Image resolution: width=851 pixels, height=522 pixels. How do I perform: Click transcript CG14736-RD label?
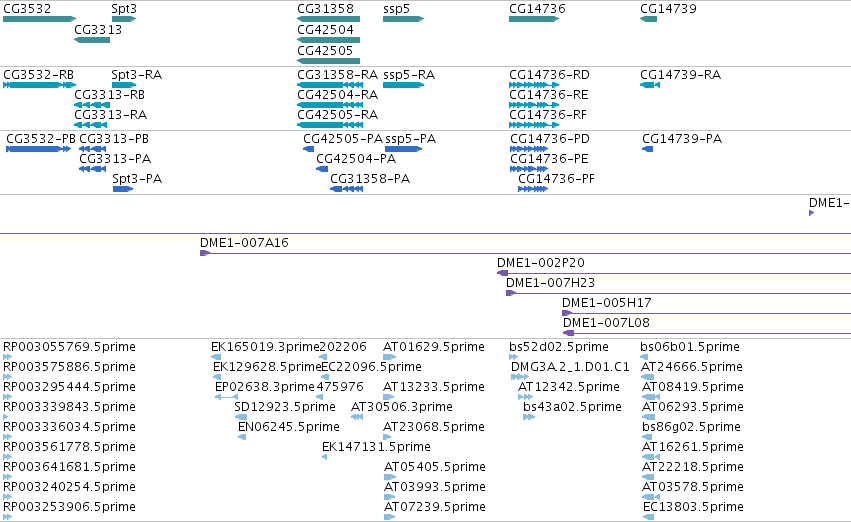549,75
